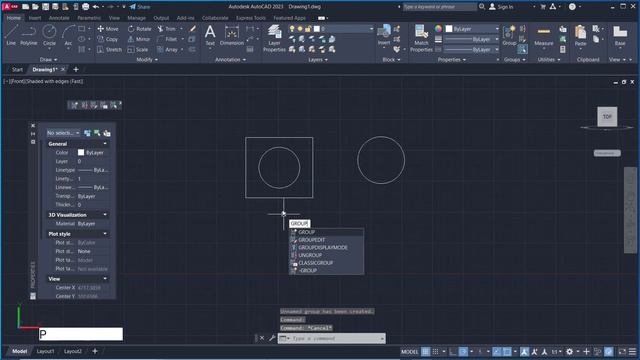Choose CLASSICGROUP from the autocomplete list

[326, 263]
